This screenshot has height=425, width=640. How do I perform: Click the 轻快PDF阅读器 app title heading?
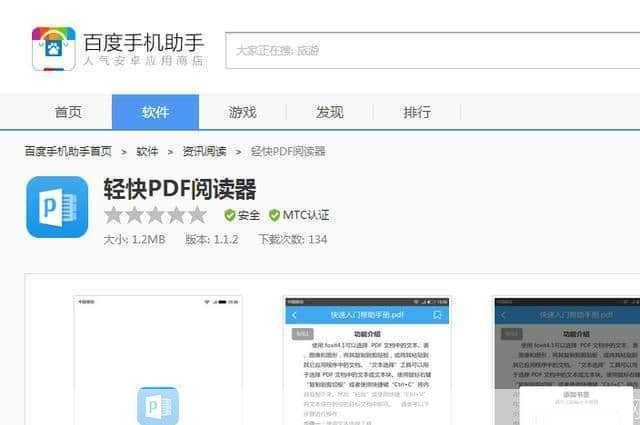coord(180,189)
